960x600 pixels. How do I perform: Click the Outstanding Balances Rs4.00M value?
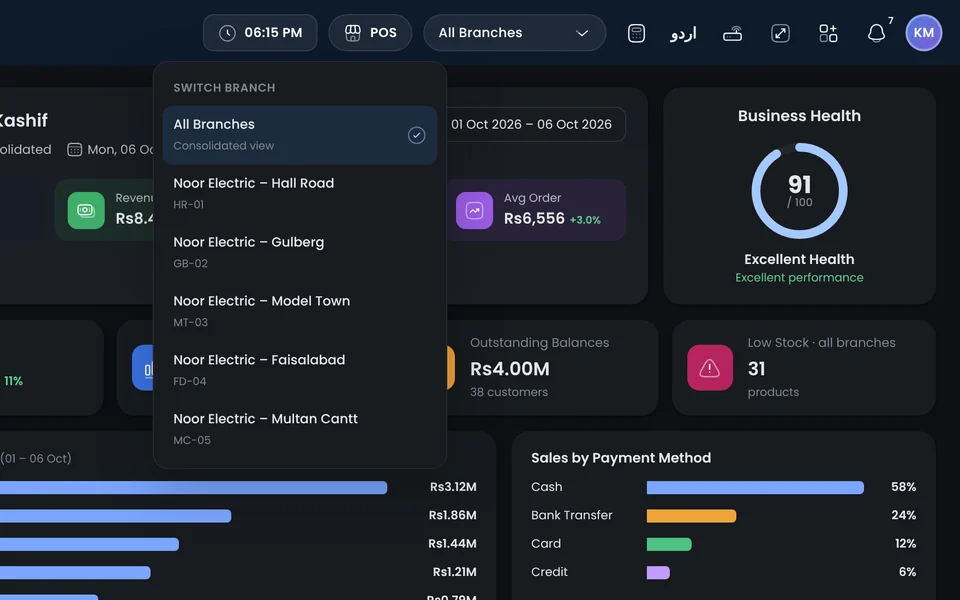click(510, 369)
